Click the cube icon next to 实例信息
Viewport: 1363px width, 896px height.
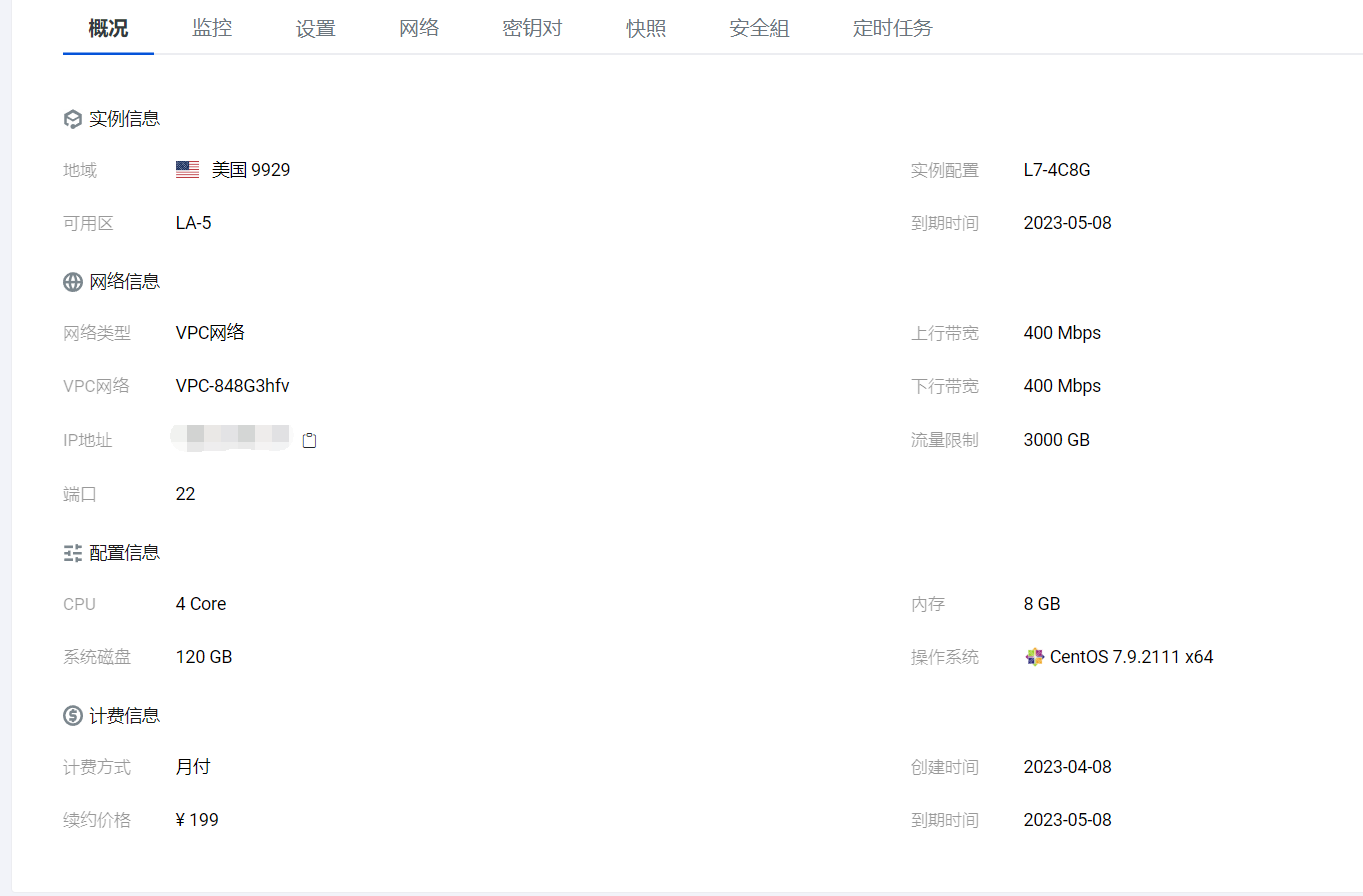point(72,119)
